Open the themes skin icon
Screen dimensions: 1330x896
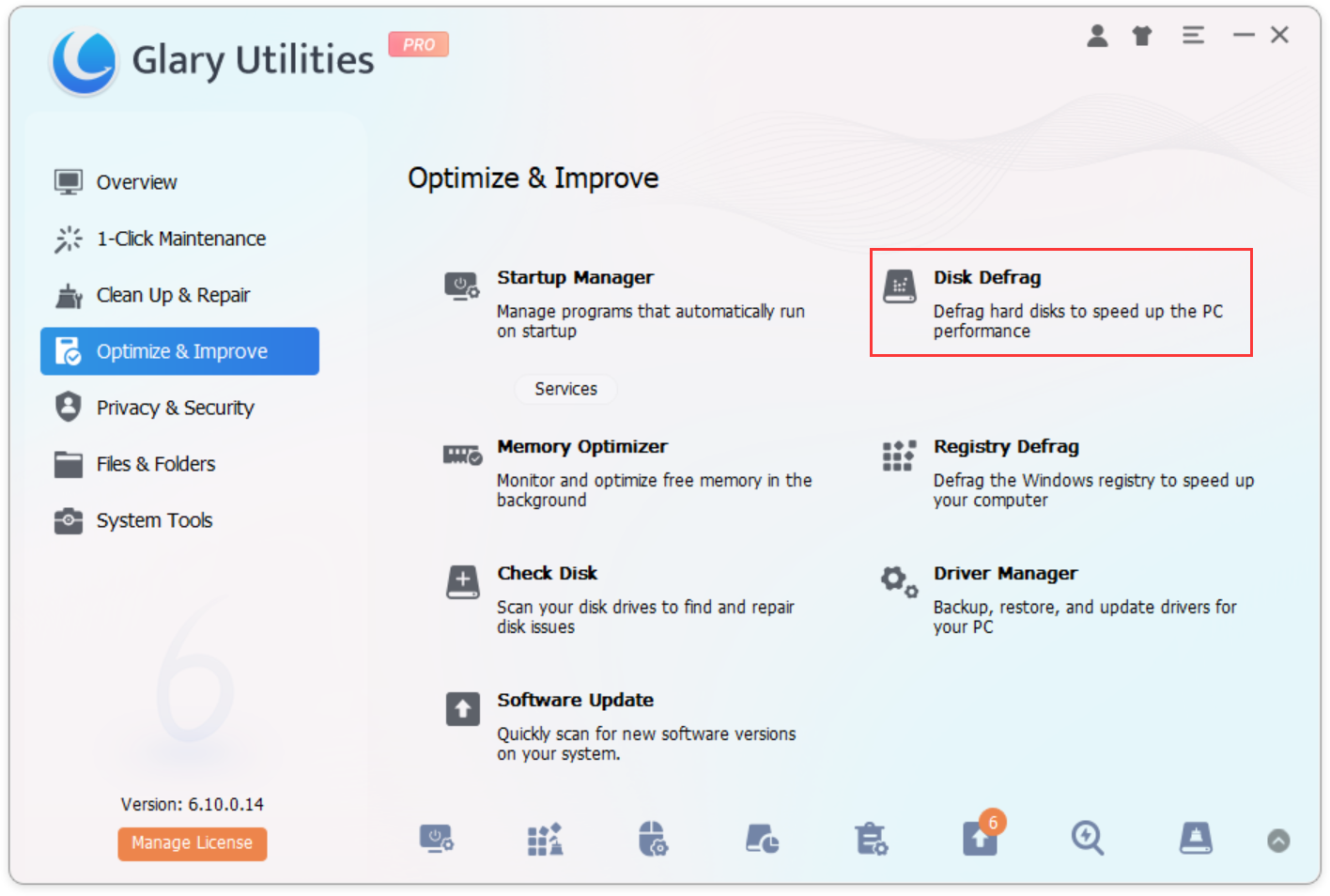pyautogui.click(x=1142, y=35)
